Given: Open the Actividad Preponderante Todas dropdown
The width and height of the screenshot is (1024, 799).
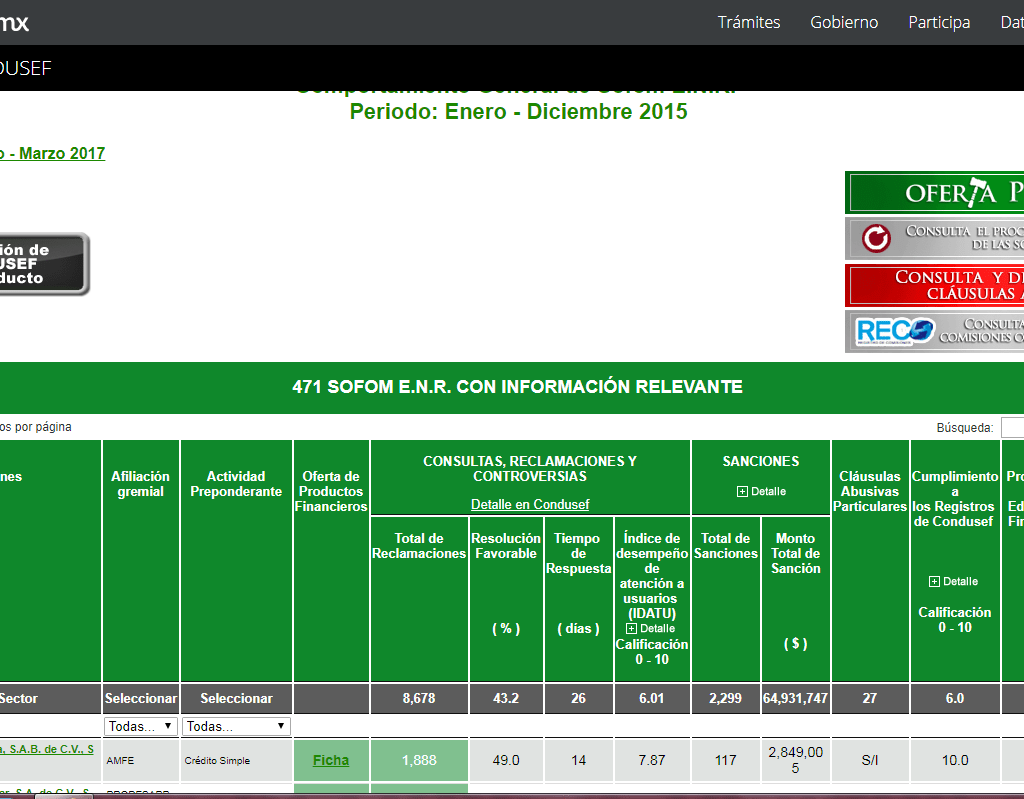Looking at the screenshot, I should click(x=236, y=726).
